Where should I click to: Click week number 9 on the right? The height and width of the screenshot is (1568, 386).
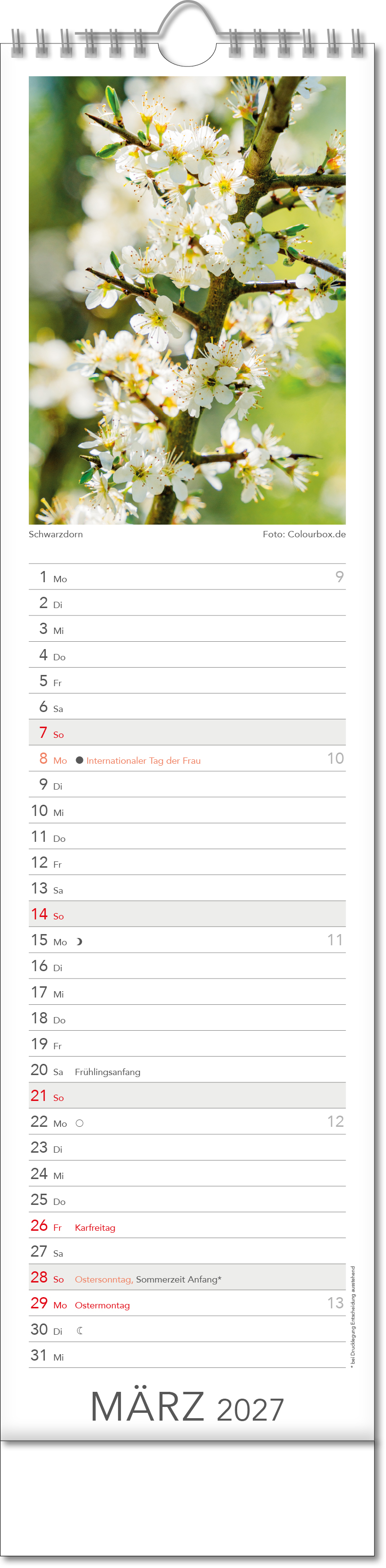pyautogui.click(x=339, y=576)
